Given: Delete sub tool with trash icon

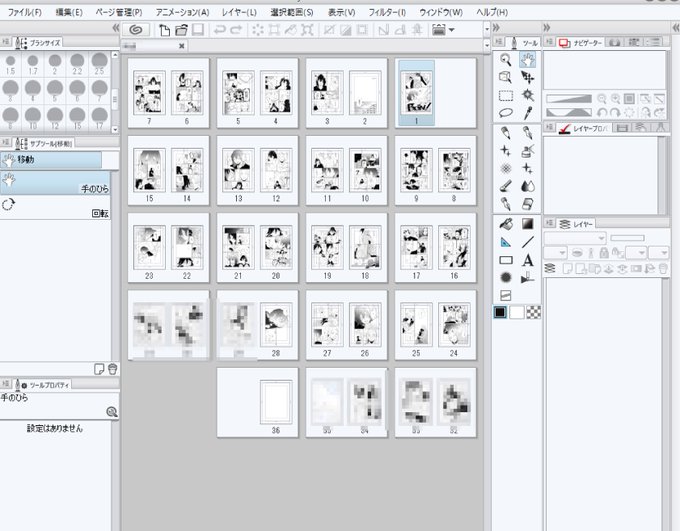Looking at the screenshot, I should point(112,369).
